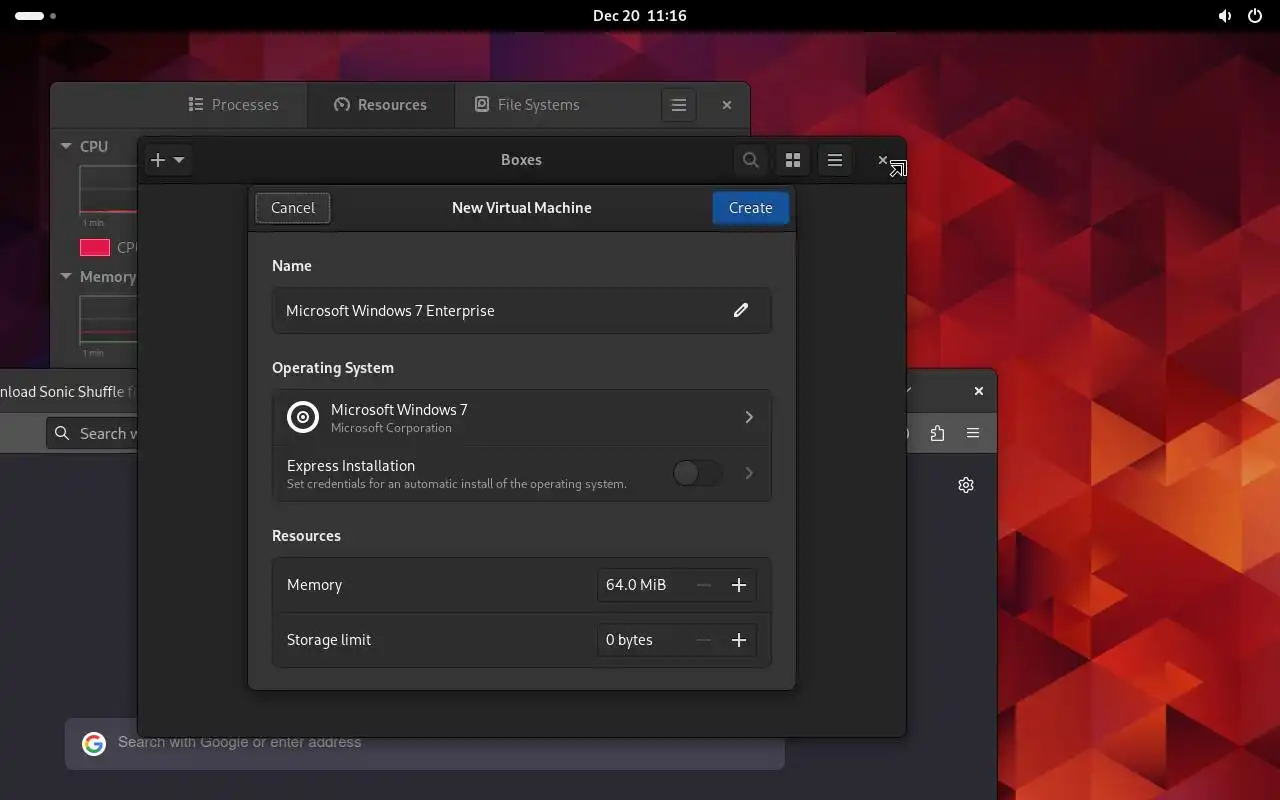1280x800 pixels.
Task: Open the Microsoft Windows 7 chevron
Action: [x=749, y=417]
